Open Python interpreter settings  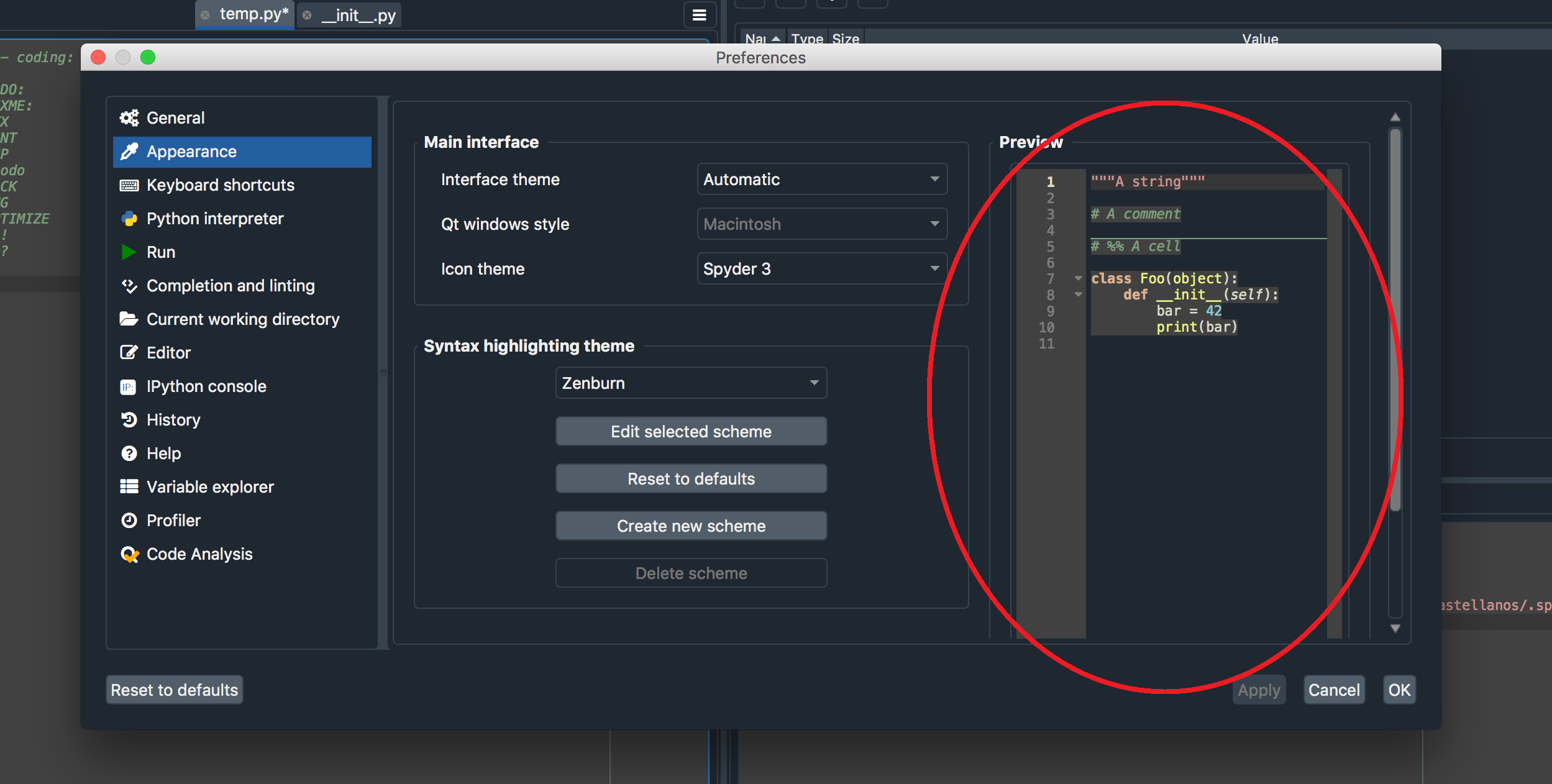tap(214, 218)
